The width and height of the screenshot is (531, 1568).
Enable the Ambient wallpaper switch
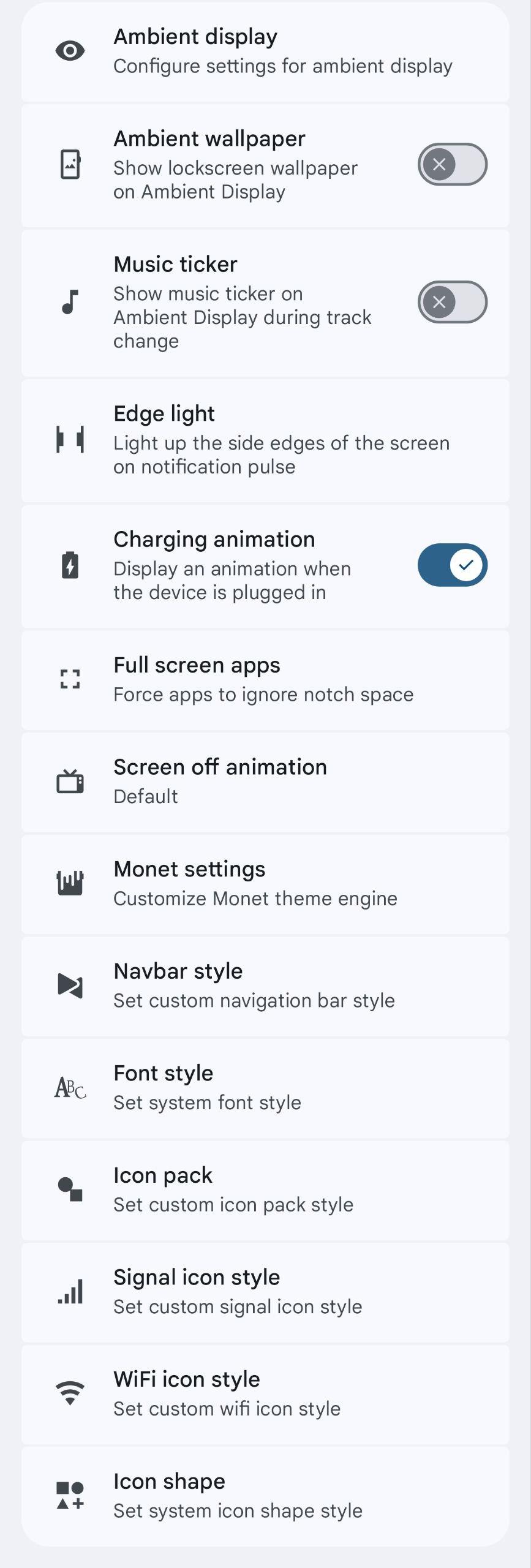[452, 164]
